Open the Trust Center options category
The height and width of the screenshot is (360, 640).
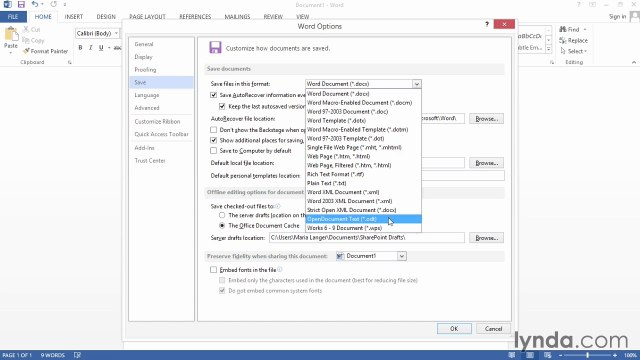[162, 161]
